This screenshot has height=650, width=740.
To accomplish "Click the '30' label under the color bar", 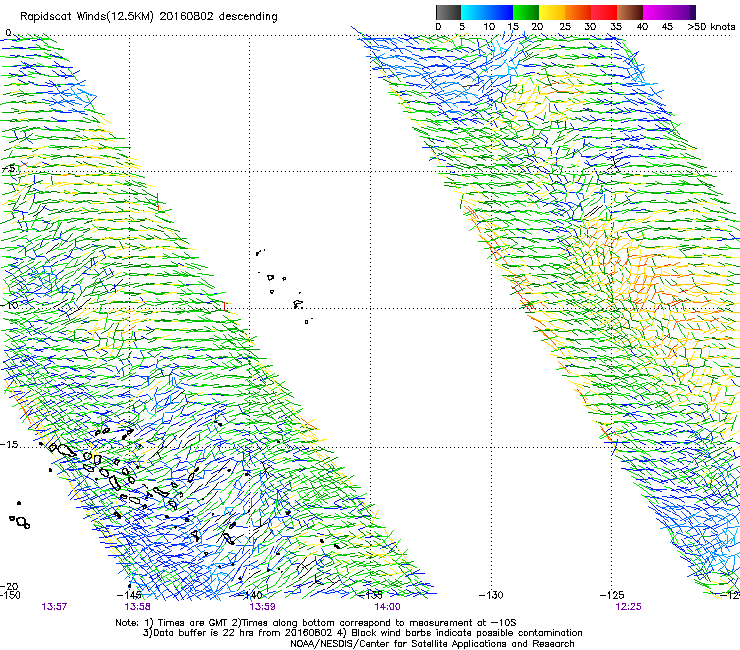I will (590, 26).
